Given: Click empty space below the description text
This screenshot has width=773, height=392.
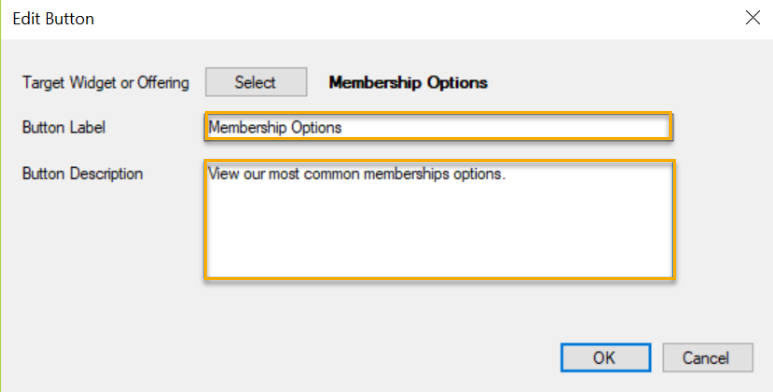Looking at the screenshot, I should [x=439, y=232].
